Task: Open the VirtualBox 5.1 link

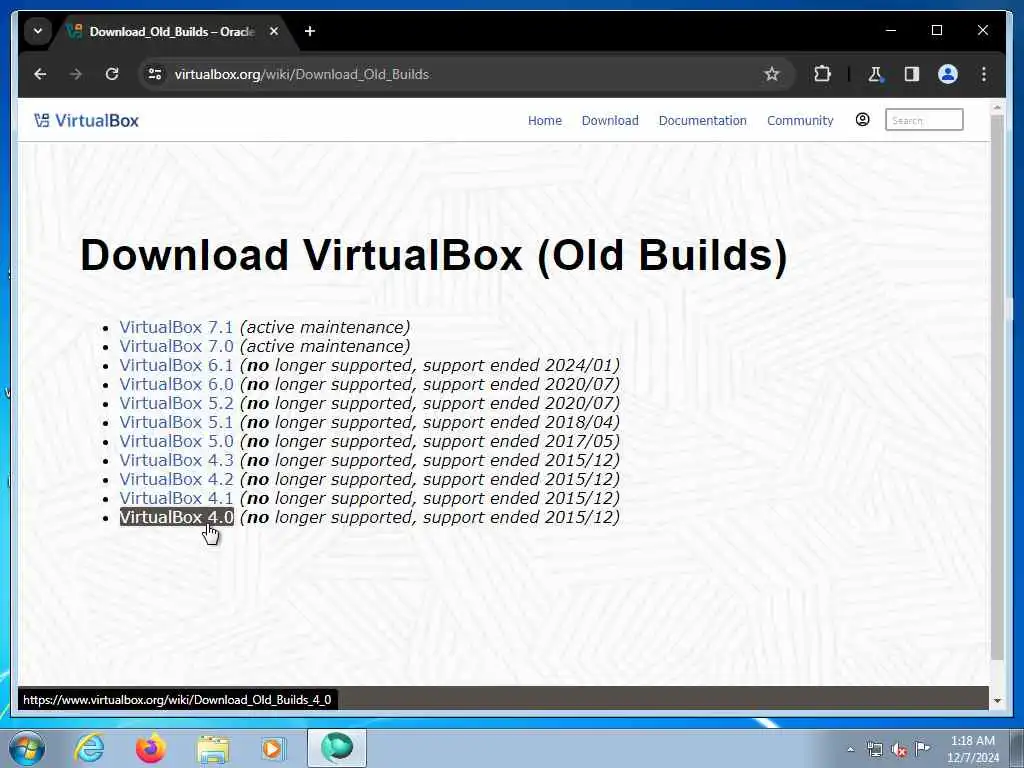Action: [176, 422]
